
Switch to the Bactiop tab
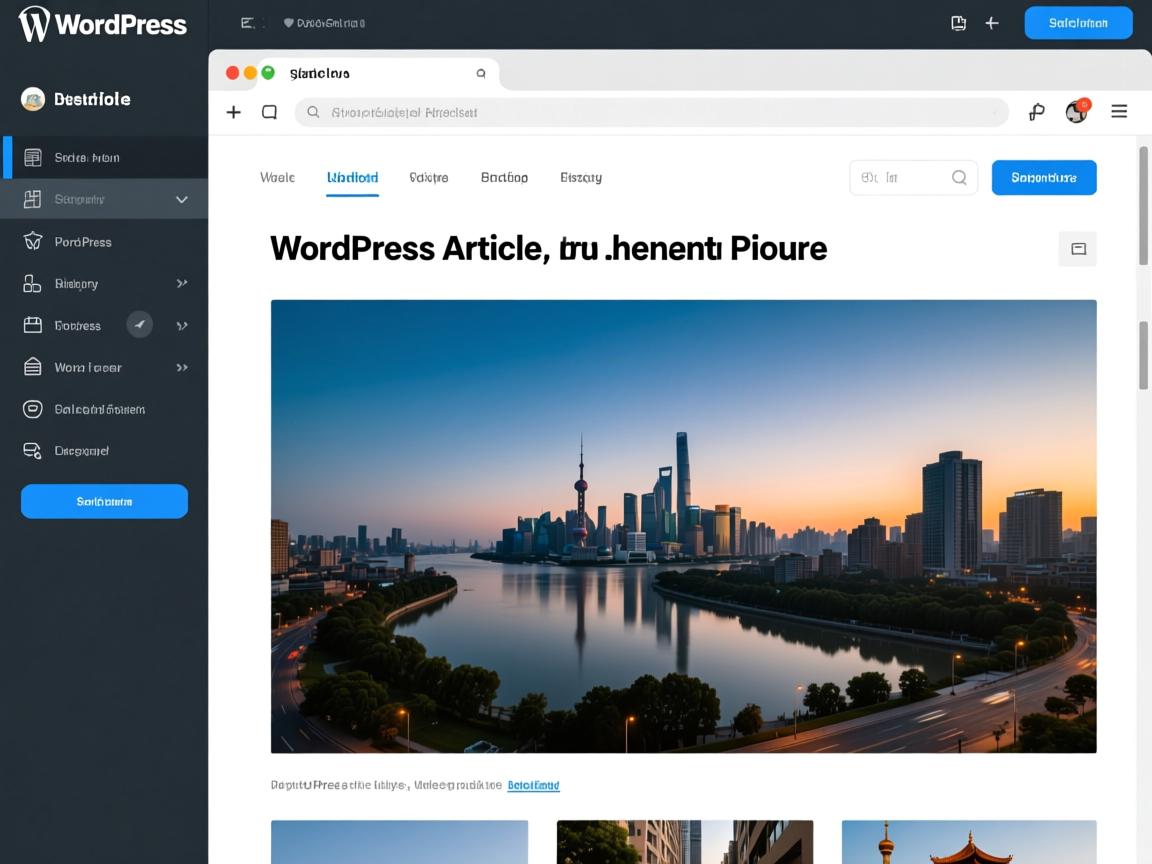point(504,178)
